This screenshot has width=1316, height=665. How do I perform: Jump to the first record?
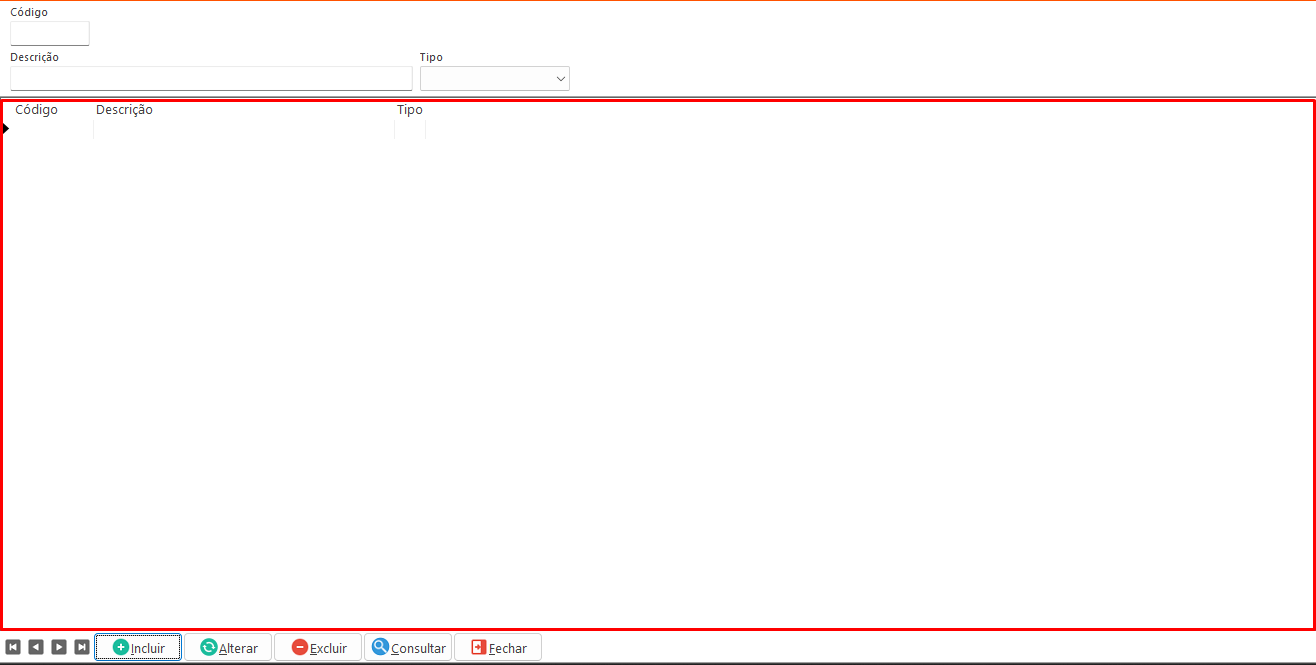click(13, 647)
